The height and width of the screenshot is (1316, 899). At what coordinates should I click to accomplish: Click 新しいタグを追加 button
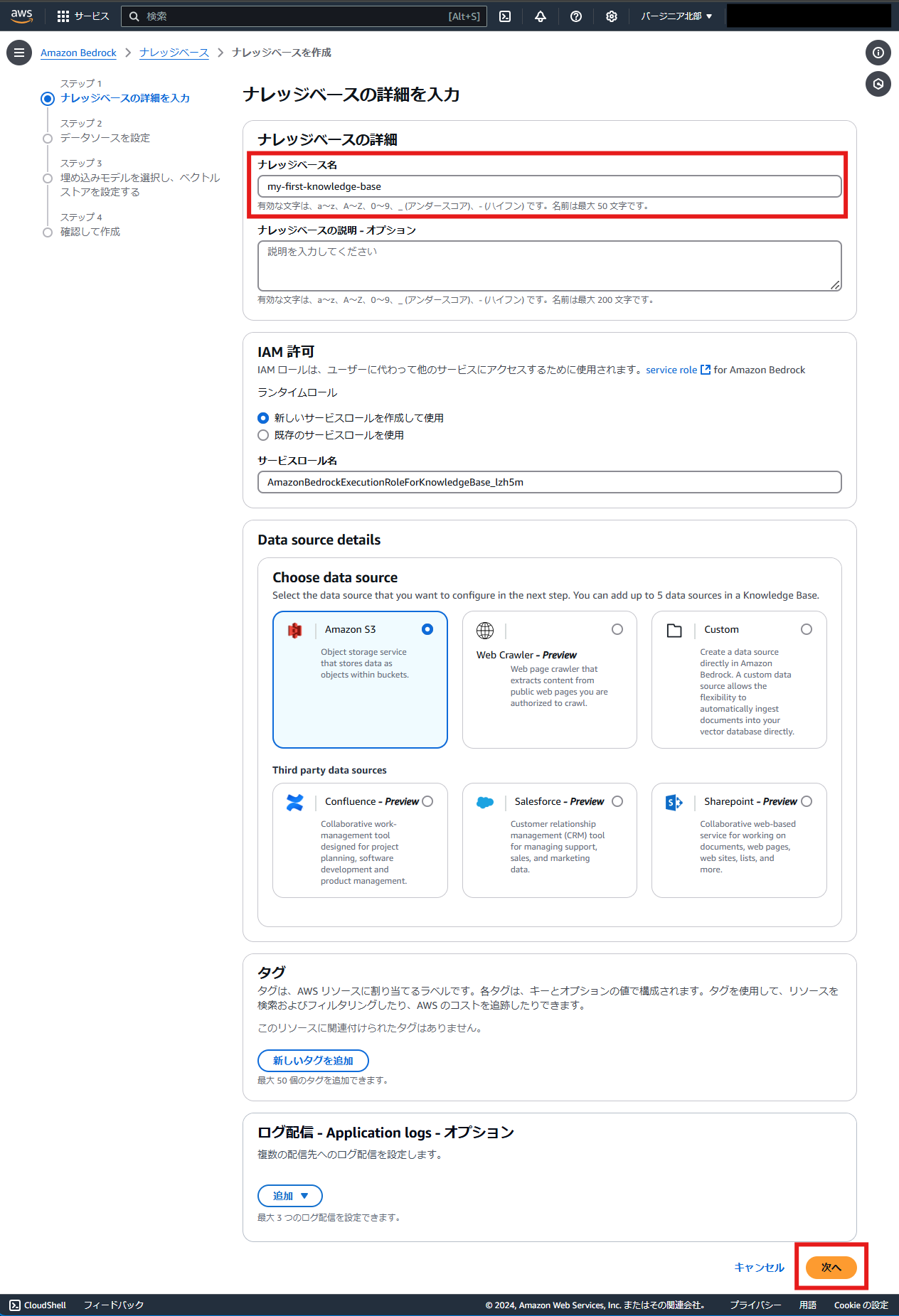[313, 1061]
